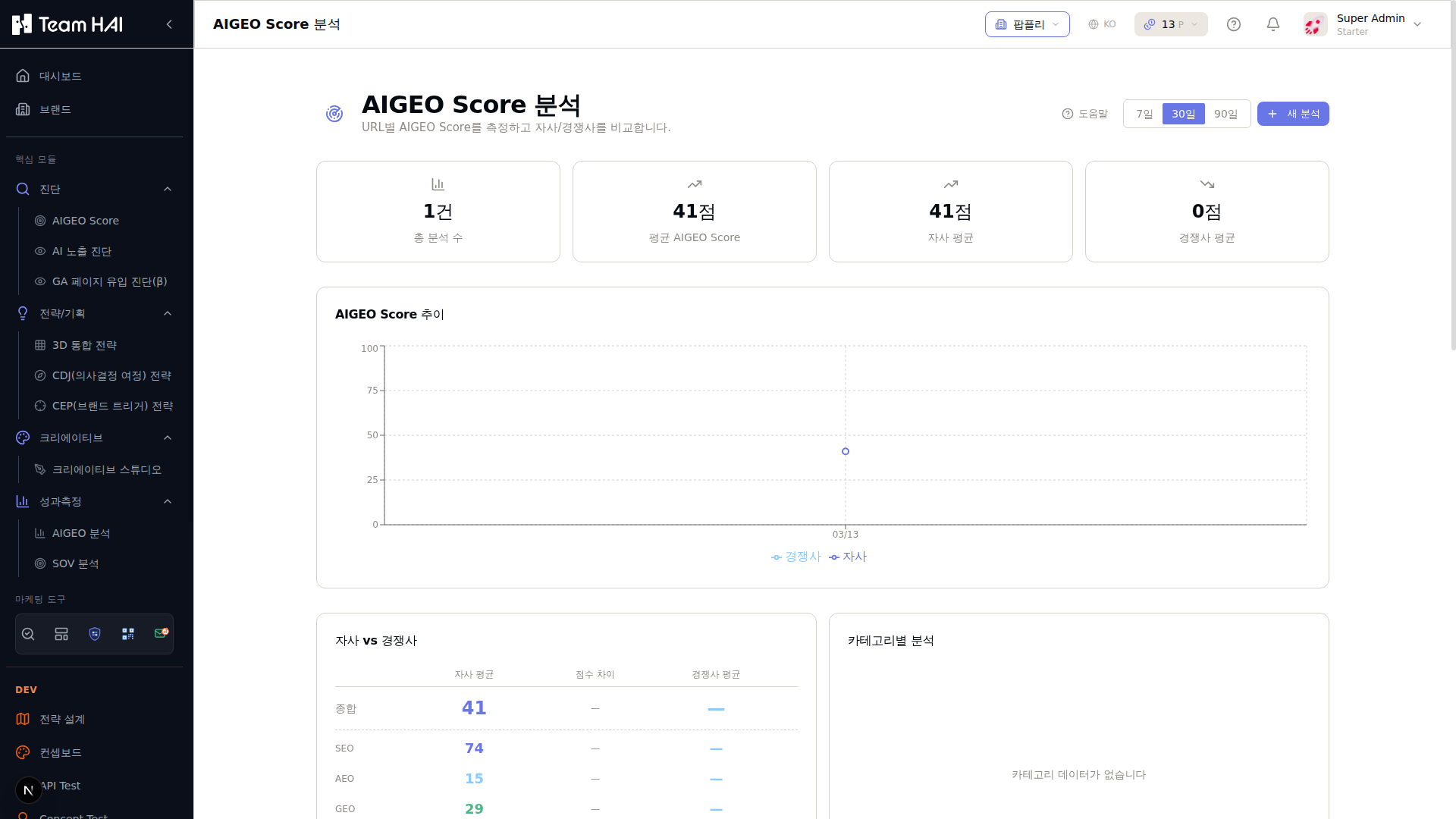The height and width of the screenshot is (819, 1456).
Task: Click the QR code marketing tool icon
Action: point(128,634)
